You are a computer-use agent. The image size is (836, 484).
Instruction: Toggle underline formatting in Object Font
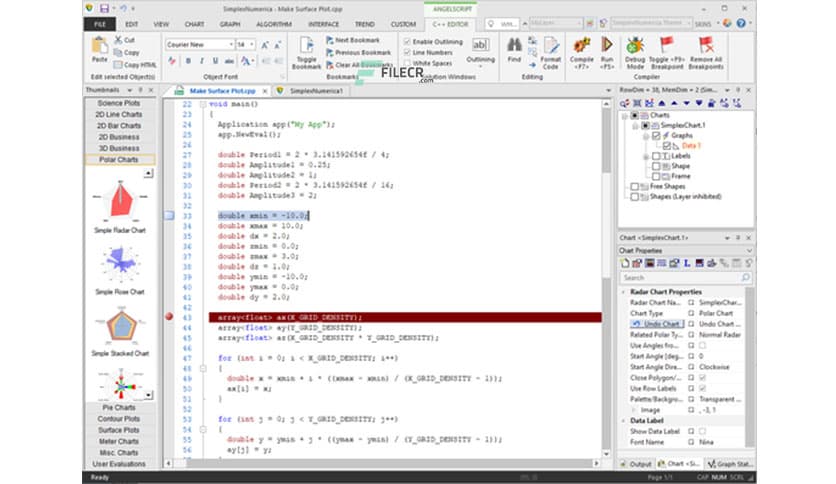(215, 61)
